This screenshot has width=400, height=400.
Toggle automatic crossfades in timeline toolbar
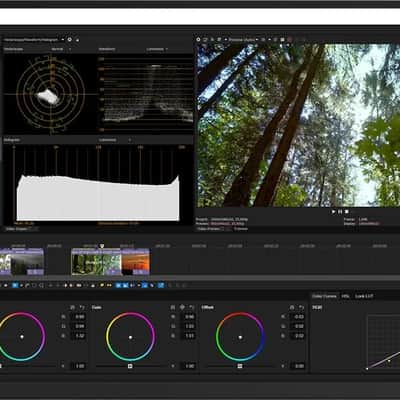[x=125, y=285]
